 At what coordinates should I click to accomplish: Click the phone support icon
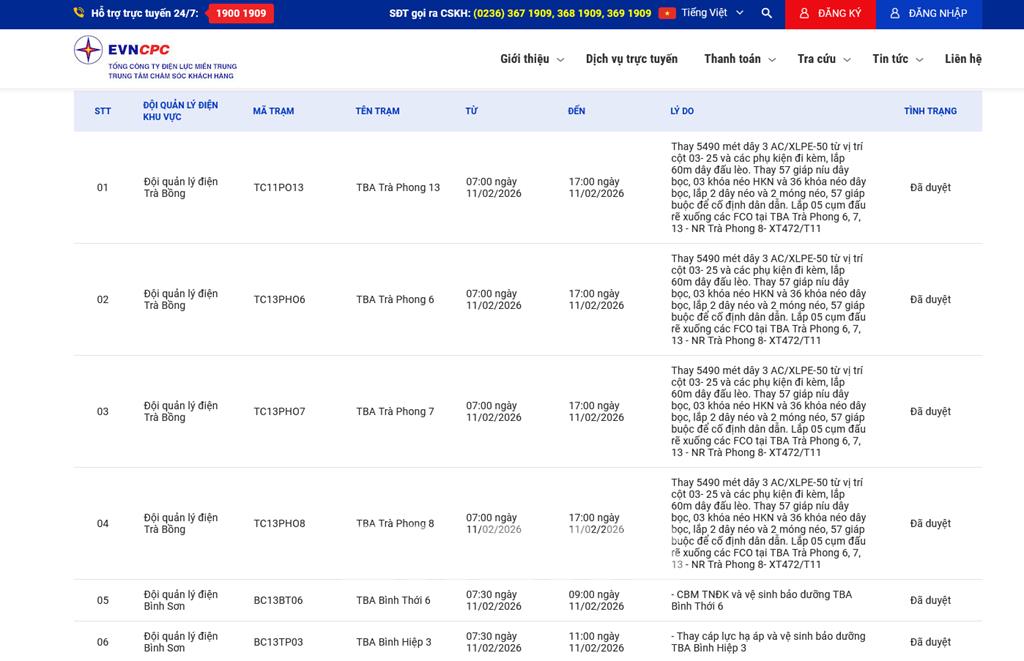(x=79, y=14)
